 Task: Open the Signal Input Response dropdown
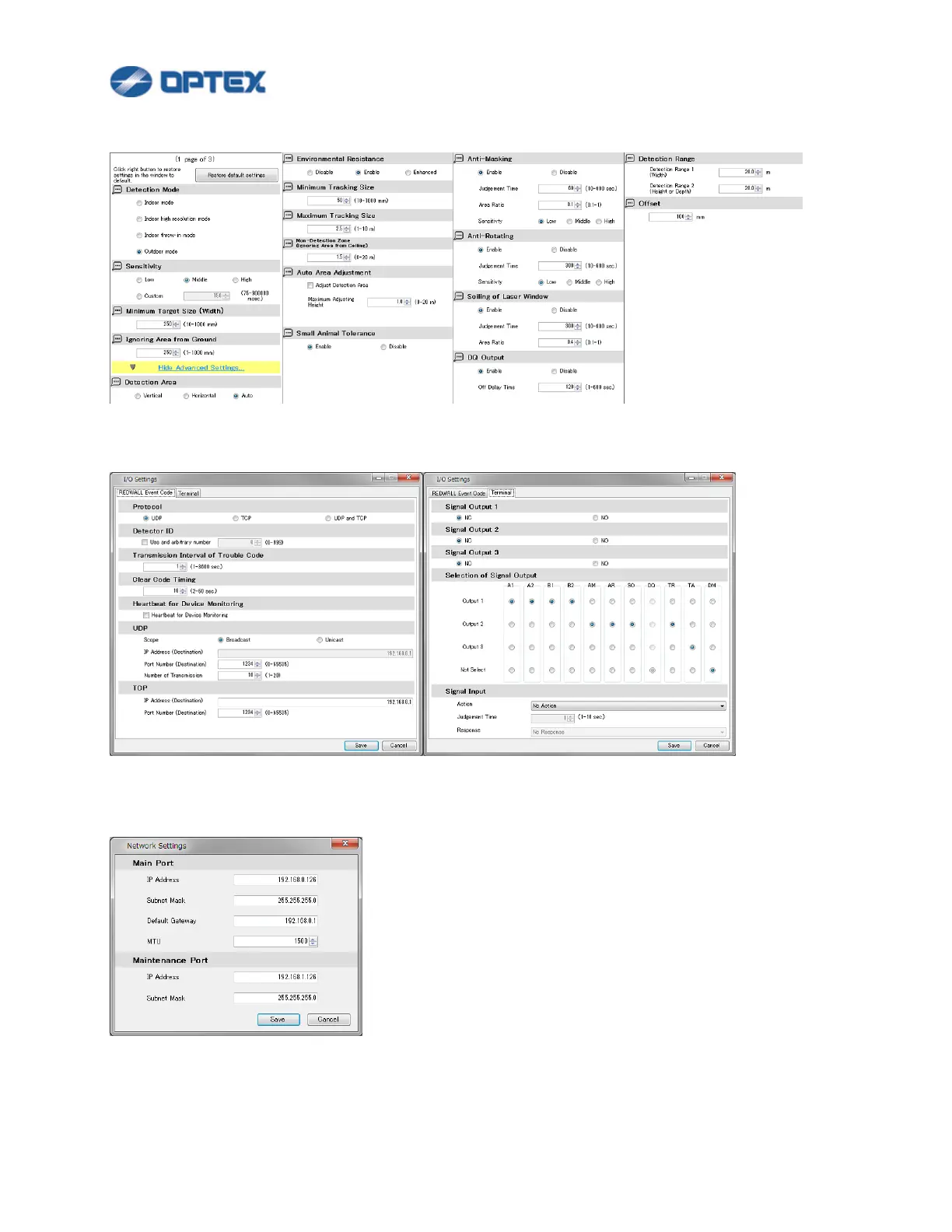coord(628,732)
